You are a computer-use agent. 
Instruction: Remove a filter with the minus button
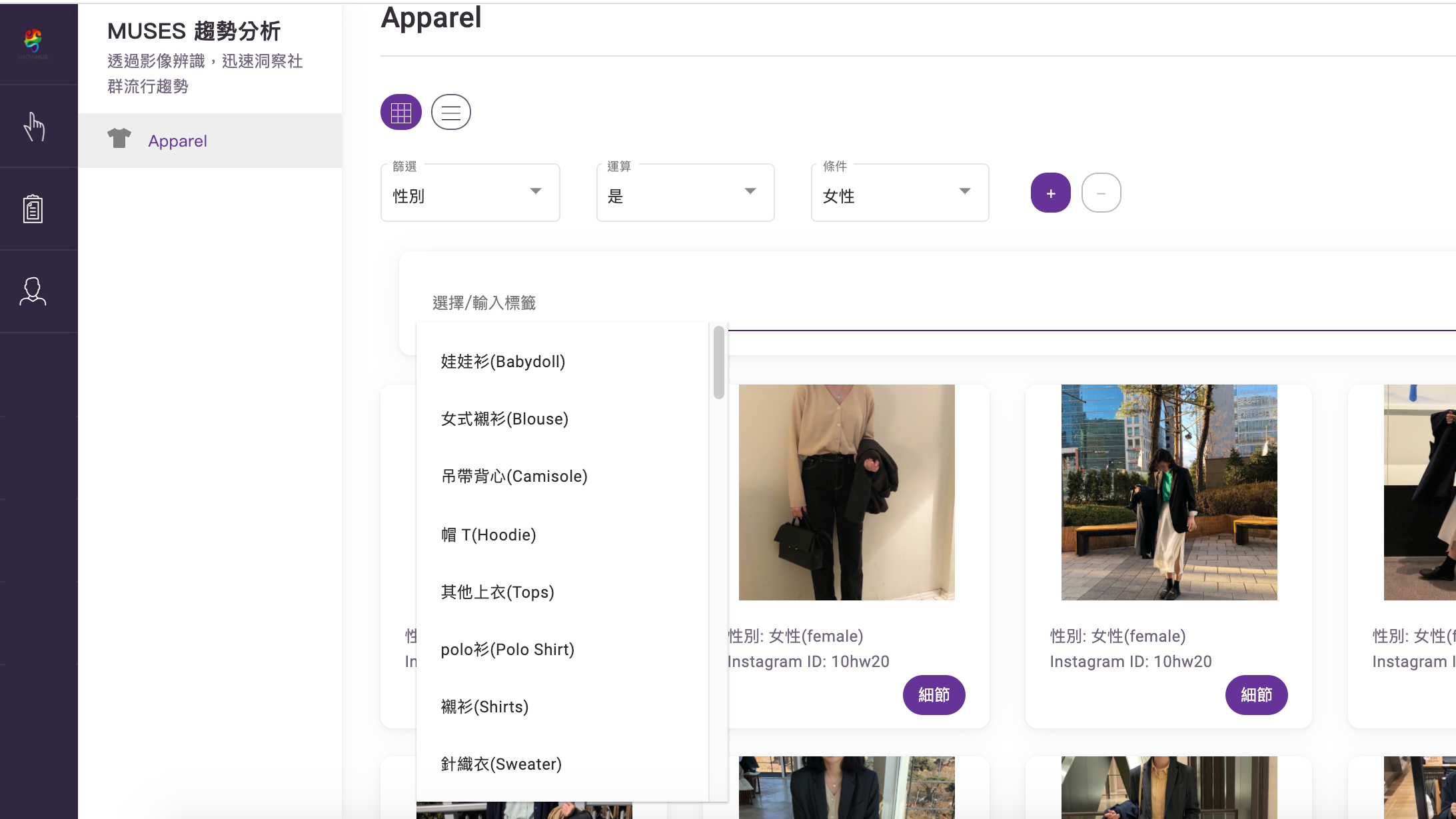pos(1101,193)
